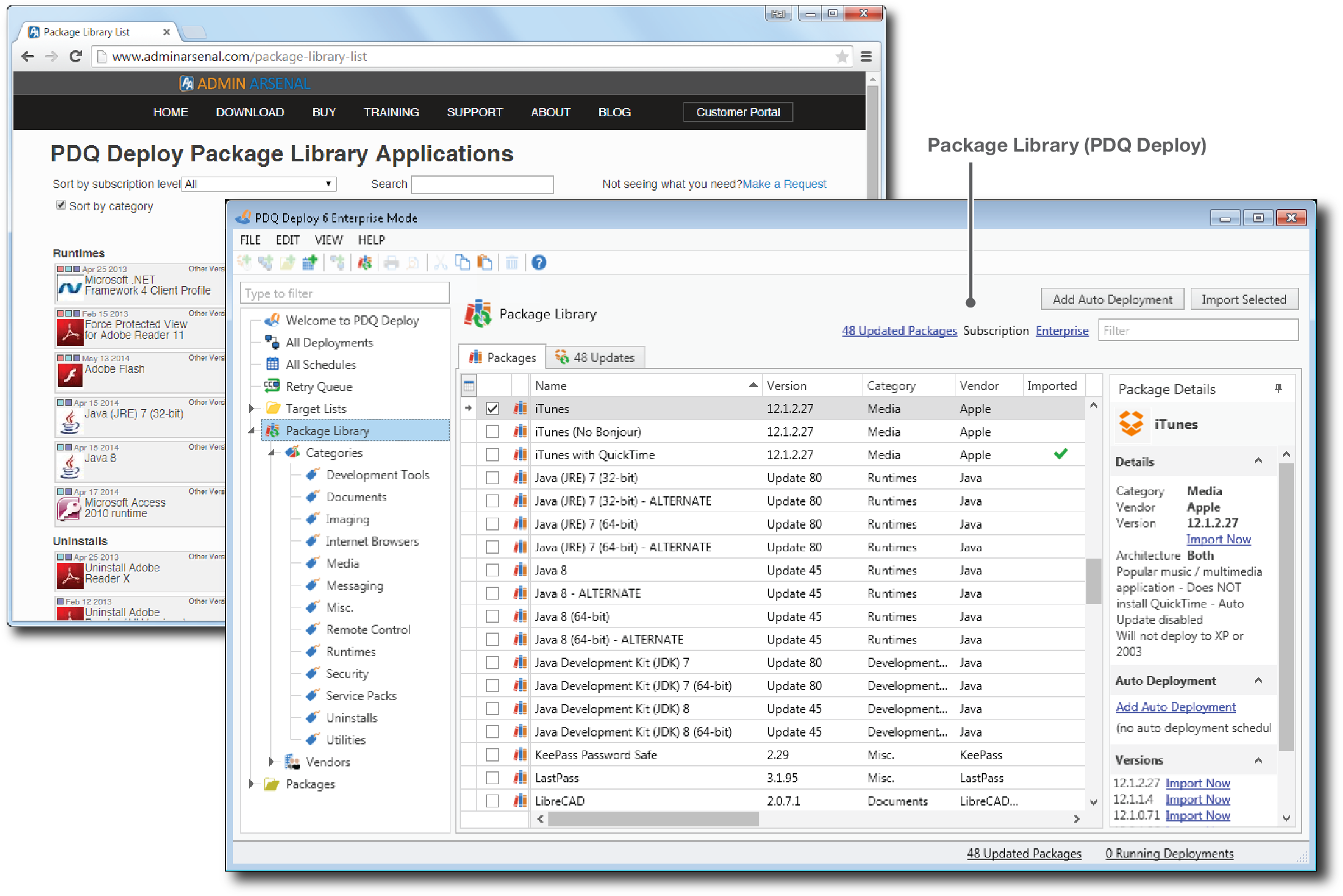The height and width of the screenshot is (896, 1343).
Task: Open the FILE menu in PDQ Deploy
Action: tap(250, 240)
